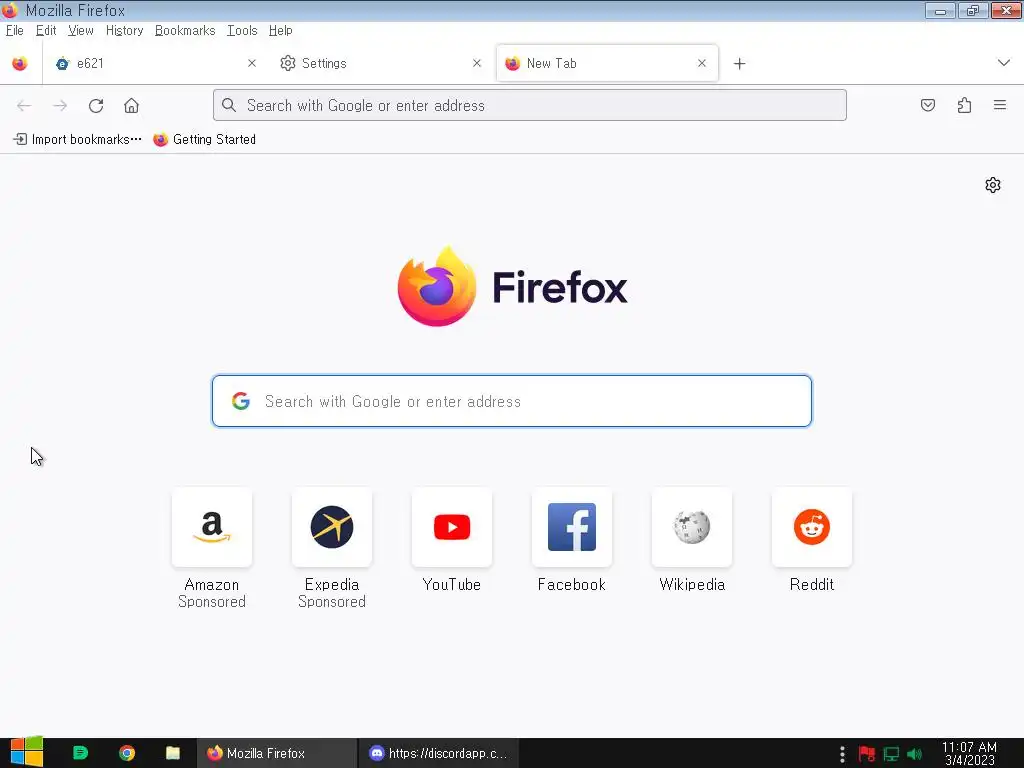Open the File menu

(x=14, y=31)
